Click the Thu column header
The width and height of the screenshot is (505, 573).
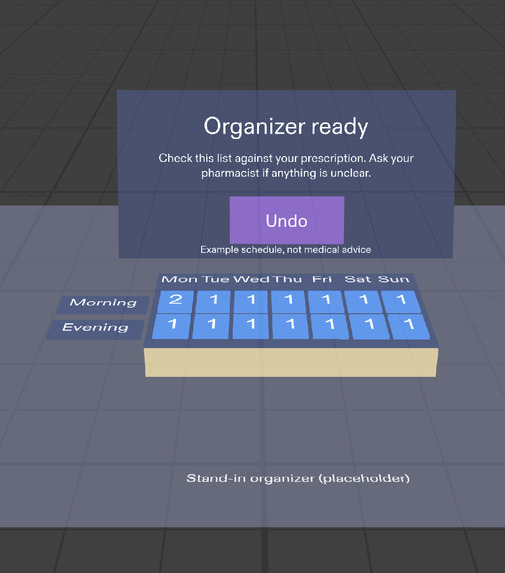click(287, 280)
